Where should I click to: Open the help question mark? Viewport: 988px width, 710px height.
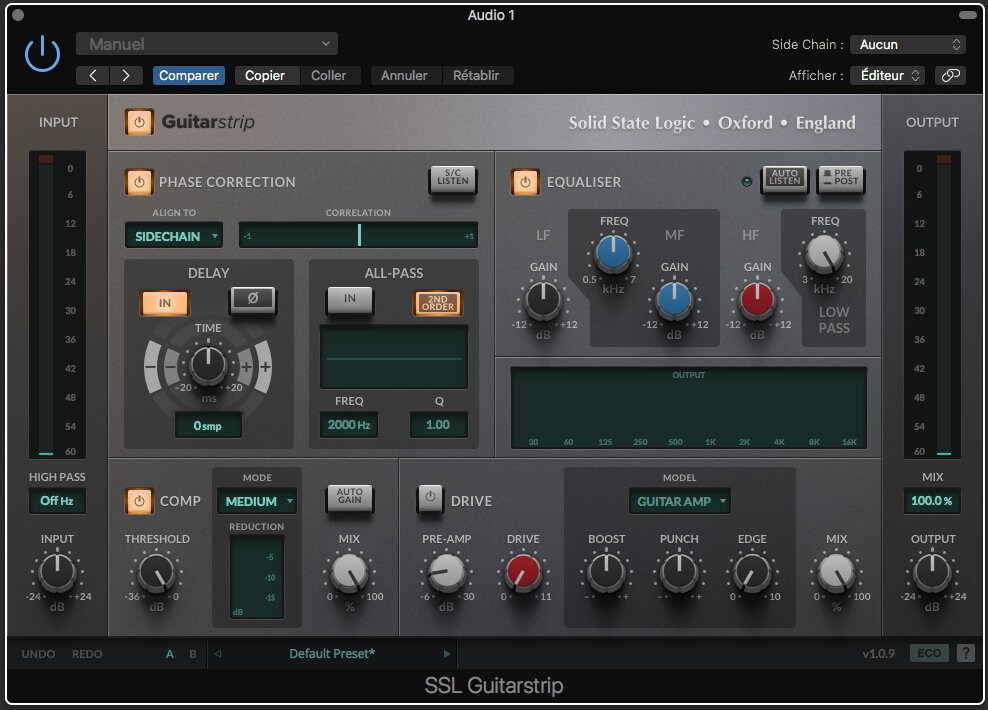tap(965, 653)
